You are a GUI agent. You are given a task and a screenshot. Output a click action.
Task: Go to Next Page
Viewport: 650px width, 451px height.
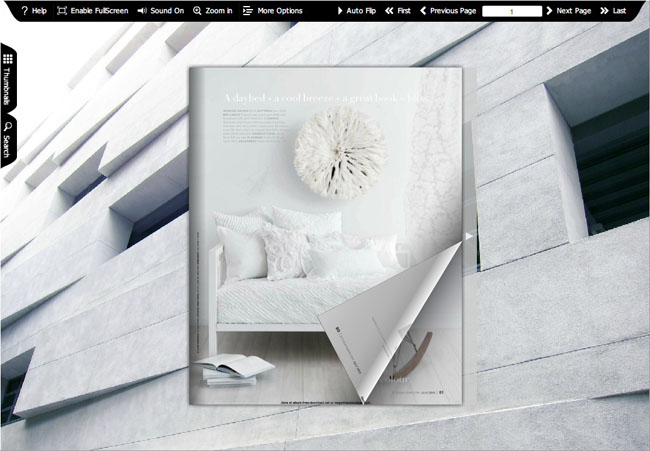coord(568,11)
